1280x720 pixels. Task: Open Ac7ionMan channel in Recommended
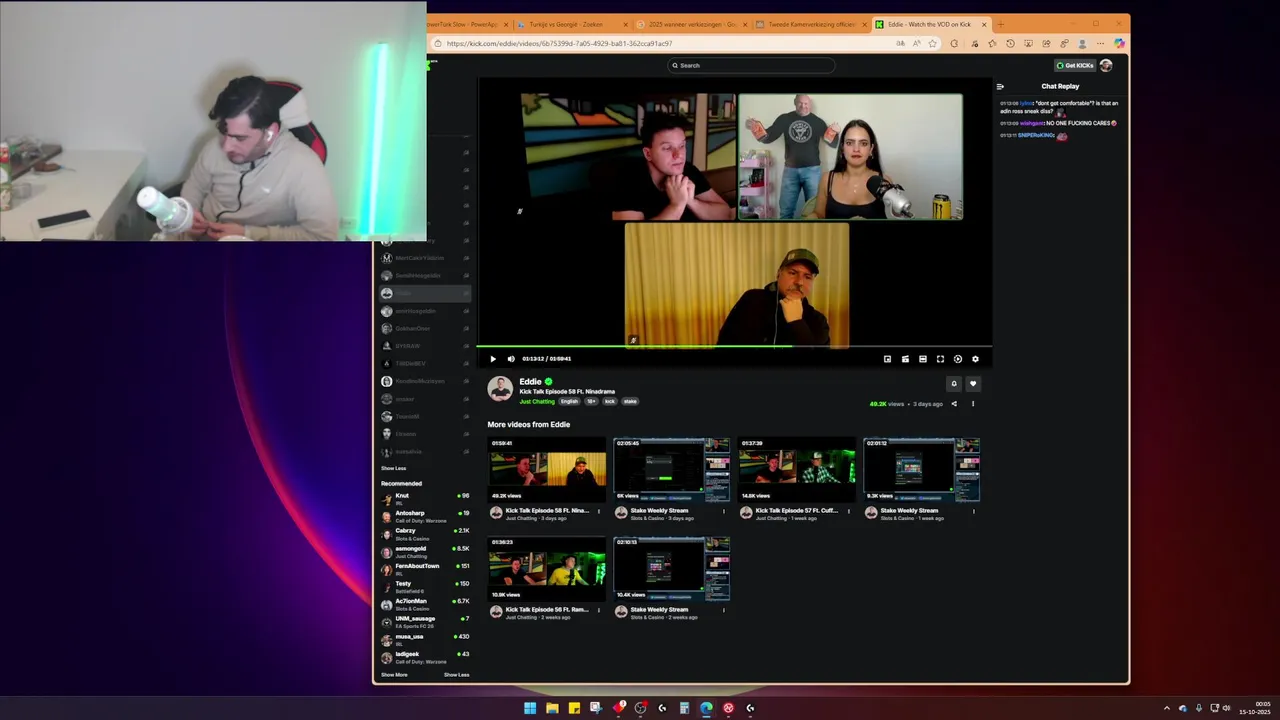coord(425,603)
